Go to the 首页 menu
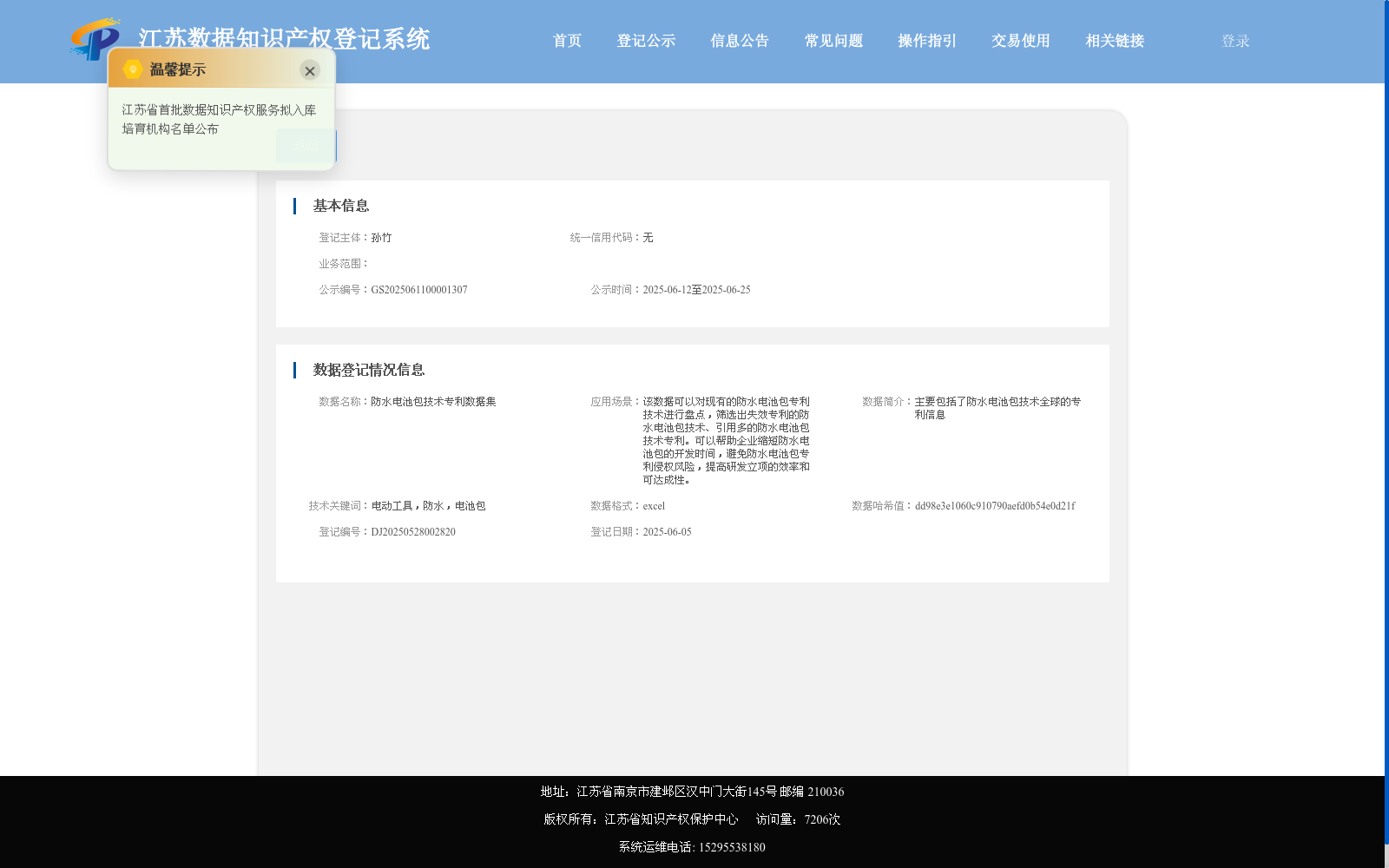Viewport: 1389px width, 868px height. pyautogui.click(x=567, y=41)
